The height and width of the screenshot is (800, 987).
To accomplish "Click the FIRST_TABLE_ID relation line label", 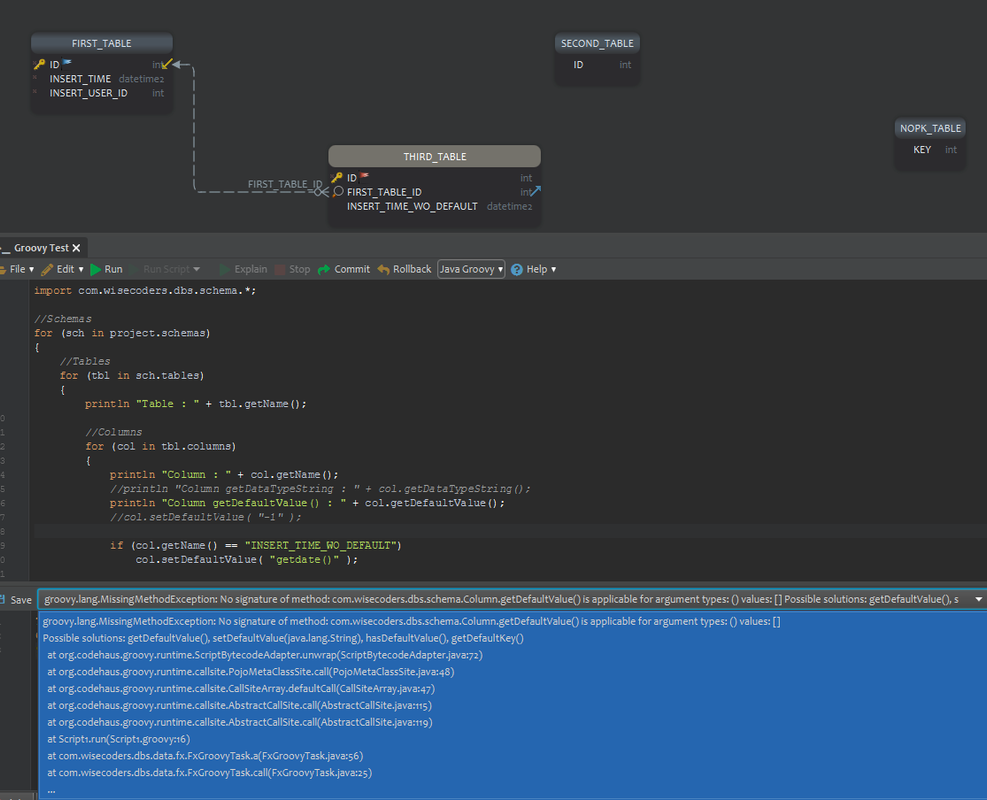I will point(285,184).
